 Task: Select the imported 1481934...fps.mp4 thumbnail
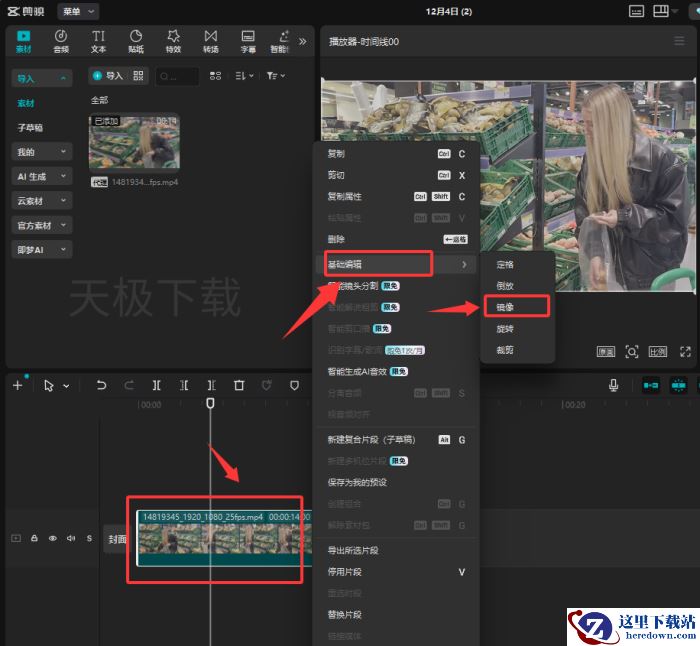(x=134, y=142)
